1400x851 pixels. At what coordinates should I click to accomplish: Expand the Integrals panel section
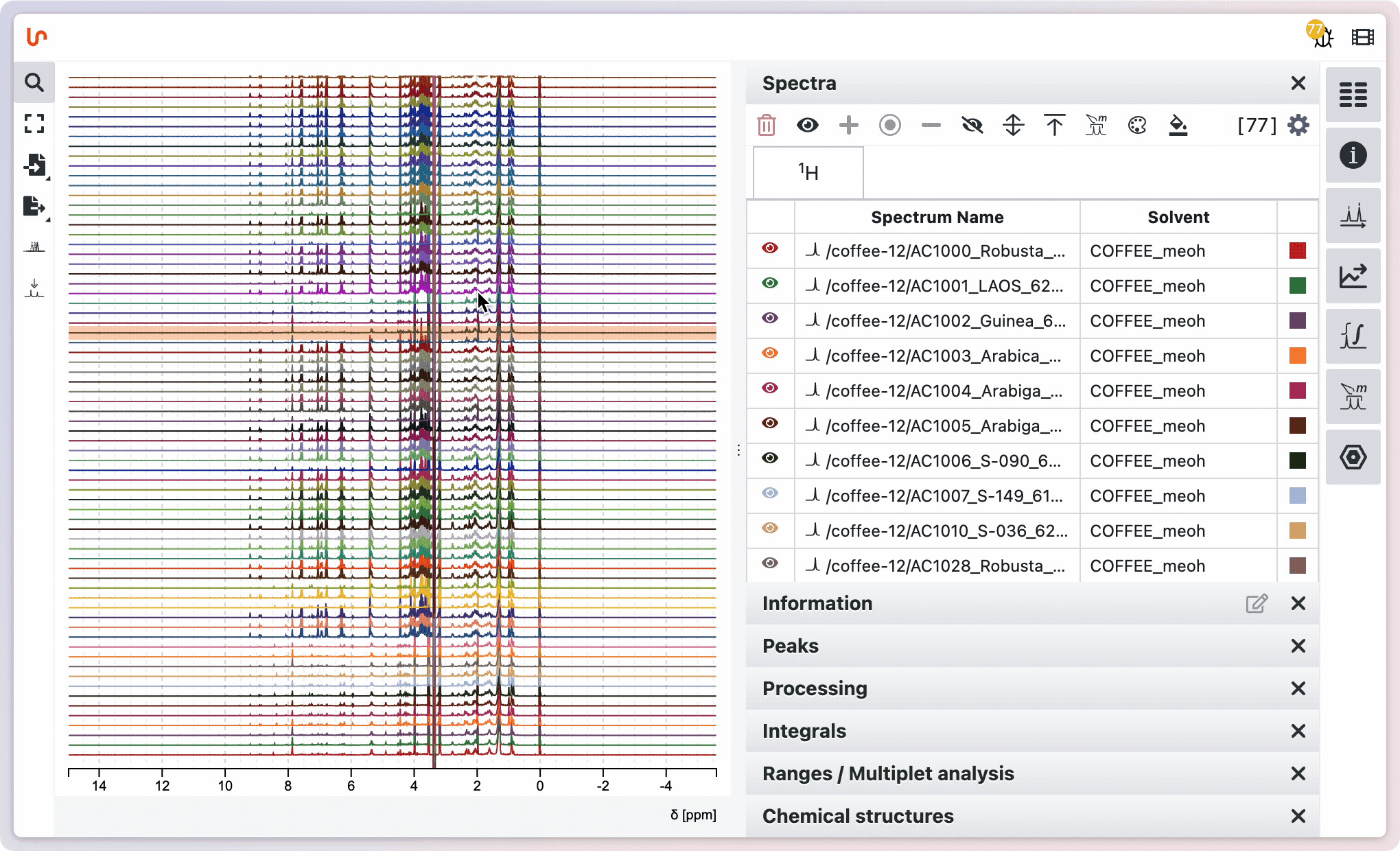coord(804,731)
